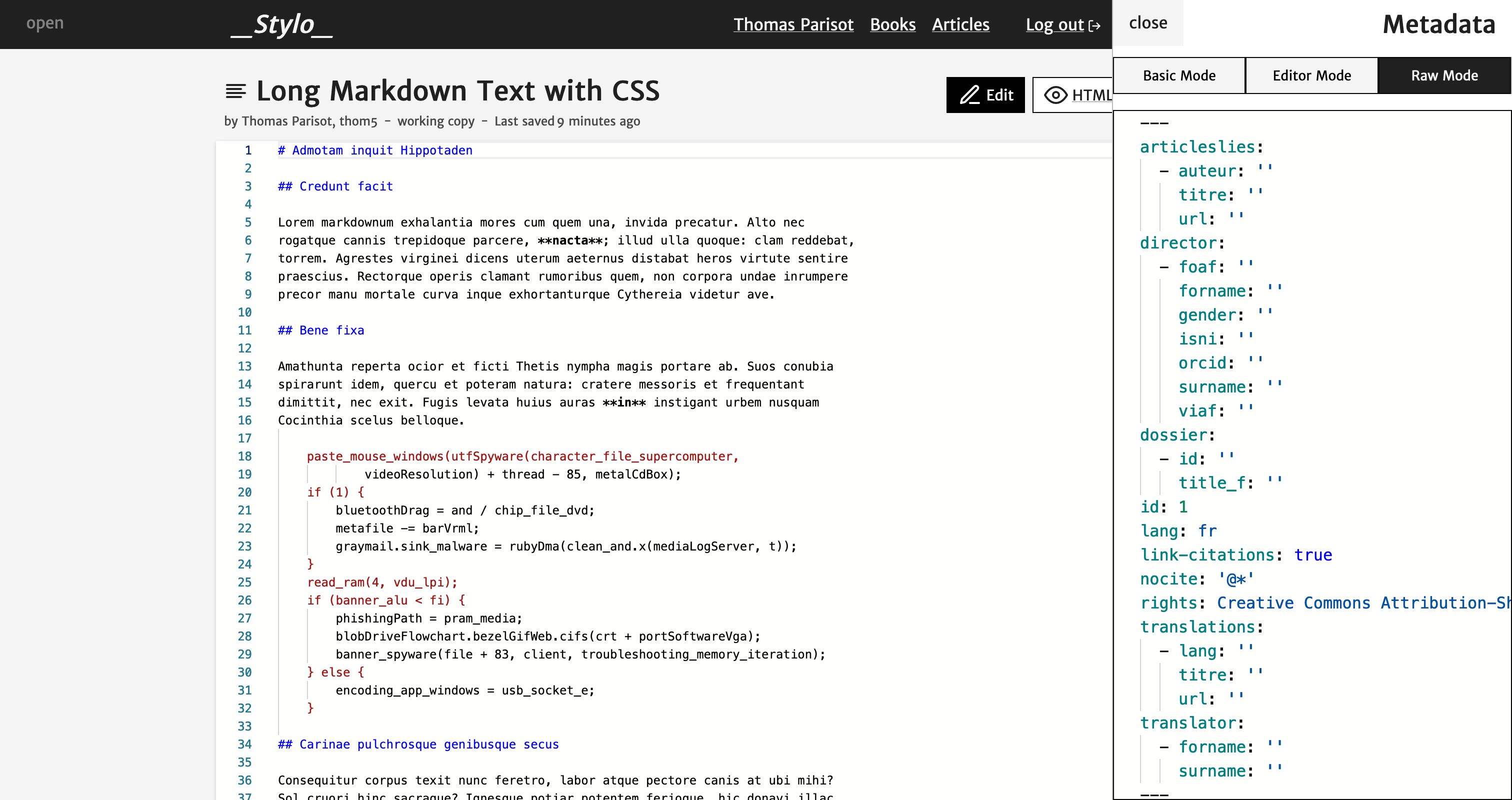The width and height of the screenshot is (1512, 800).
Task: Click the 'translator:' metadata key
Action: coord(1191,723)
